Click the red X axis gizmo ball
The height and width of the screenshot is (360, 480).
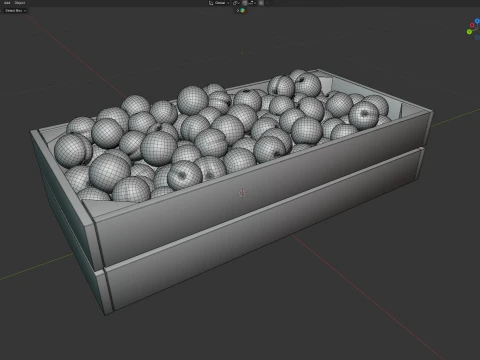click(x=472, y=25)
